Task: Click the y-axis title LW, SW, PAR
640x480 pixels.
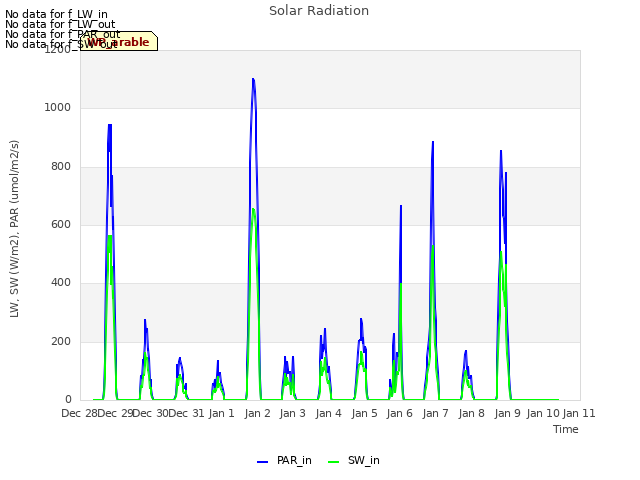Action: point(14,229)
